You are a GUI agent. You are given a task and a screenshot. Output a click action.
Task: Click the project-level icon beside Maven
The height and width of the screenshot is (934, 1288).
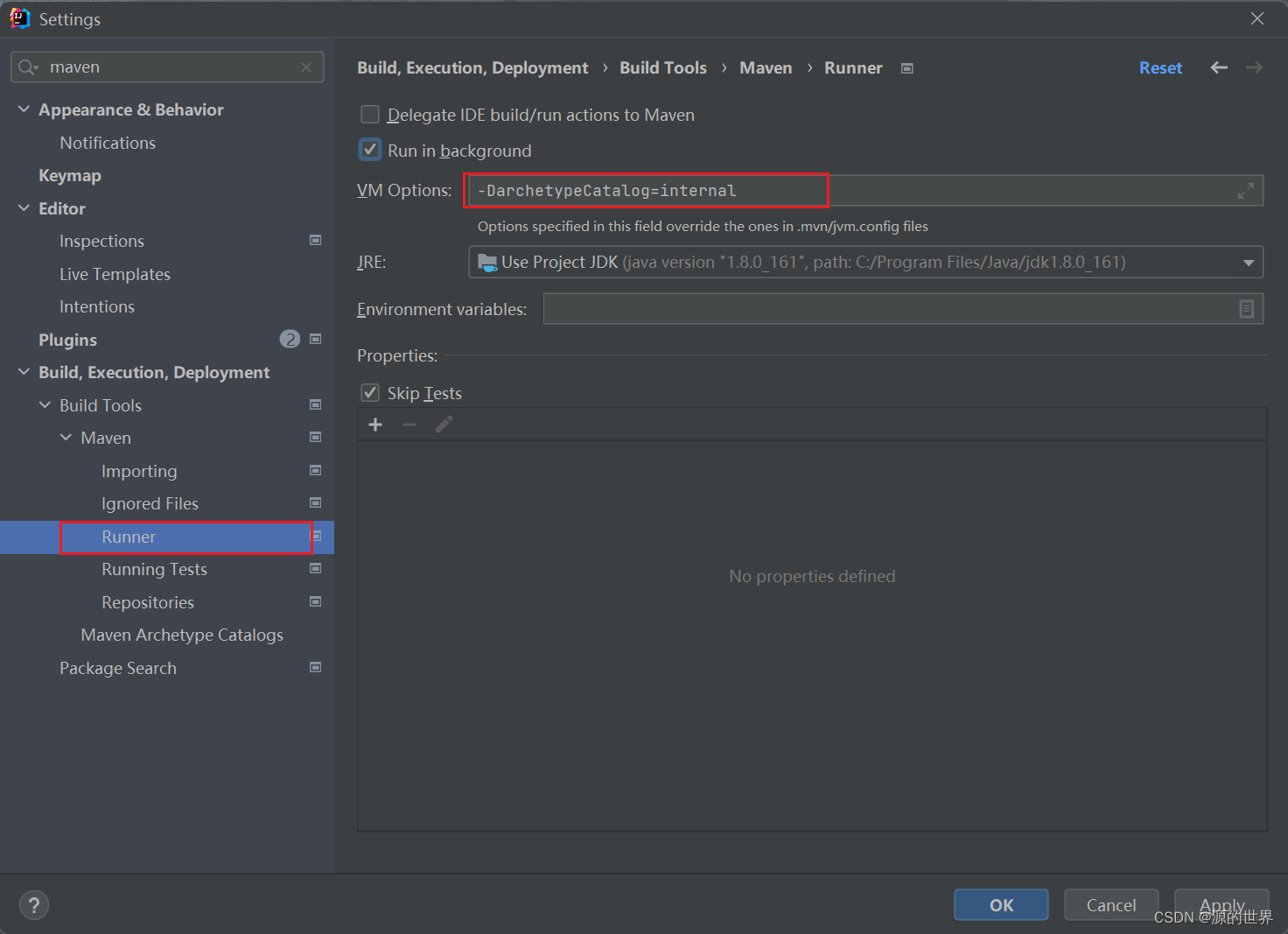316,437
